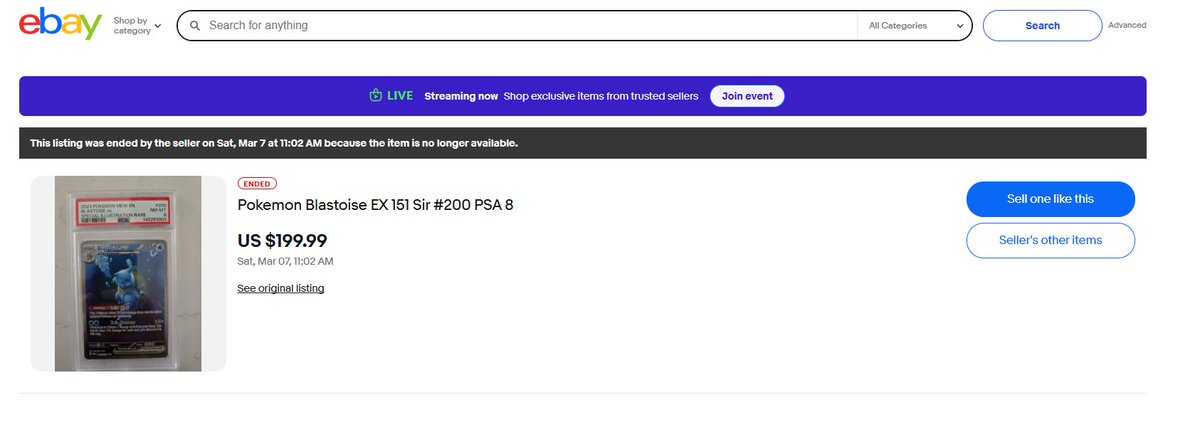Click the Sat, Mar 07, 11:02 AM date

click(x=285, y=261)
